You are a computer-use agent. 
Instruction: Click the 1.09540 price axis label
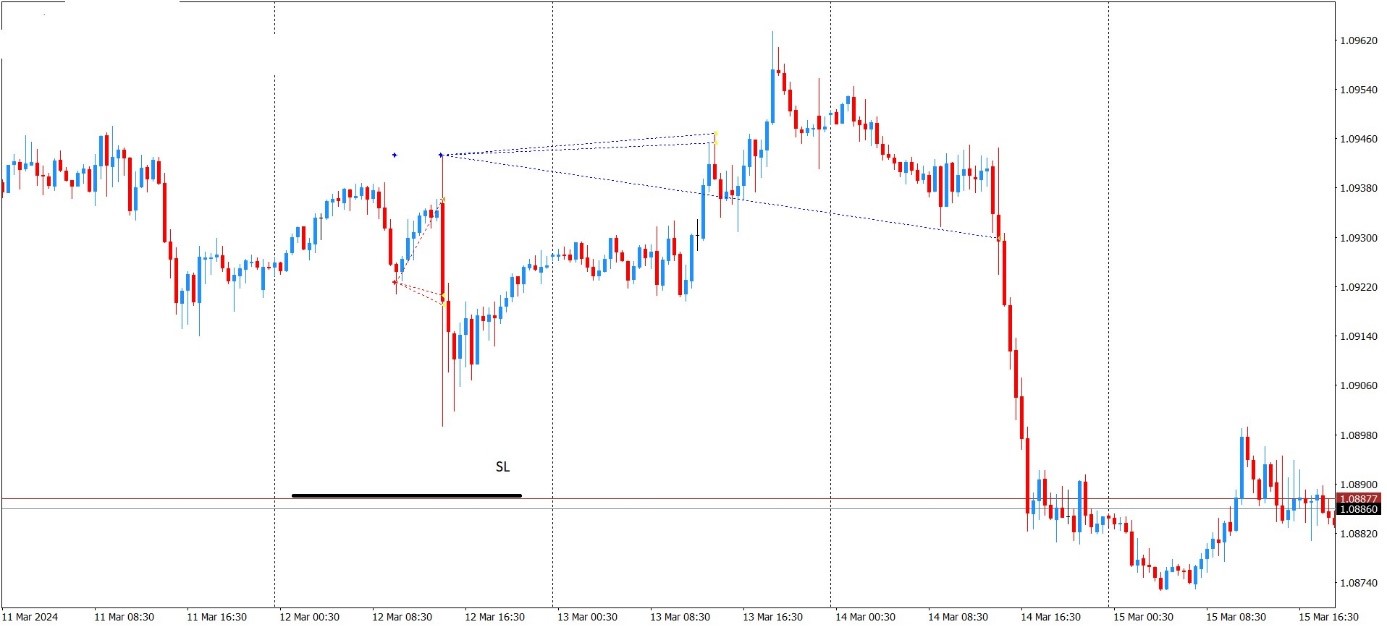point(1361,90)
